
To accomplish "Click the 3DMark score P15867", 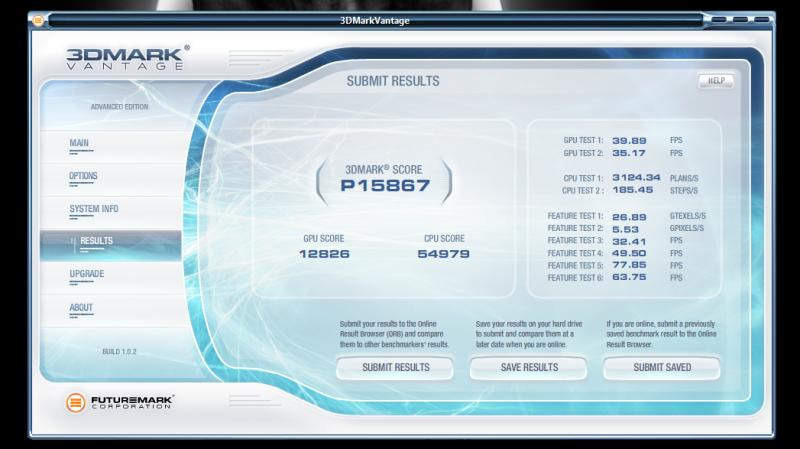I will (385, 185).
